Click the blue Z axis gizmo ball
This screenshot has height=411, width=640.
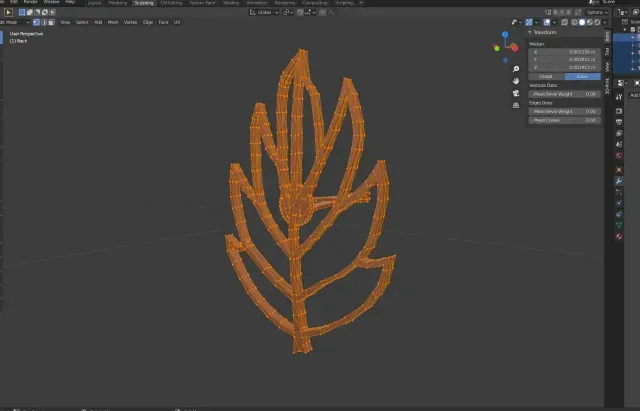[505, 35]
